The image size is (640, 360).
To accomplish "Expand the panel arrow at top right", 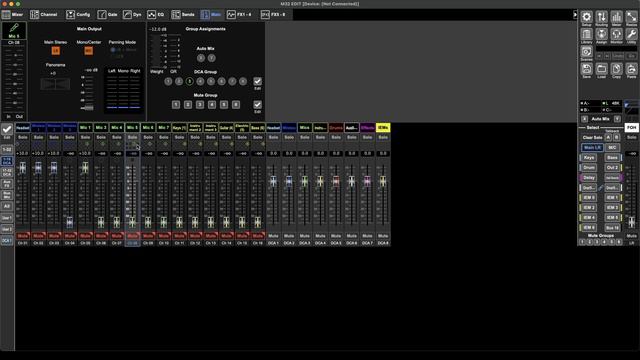I will pos(575,15).
